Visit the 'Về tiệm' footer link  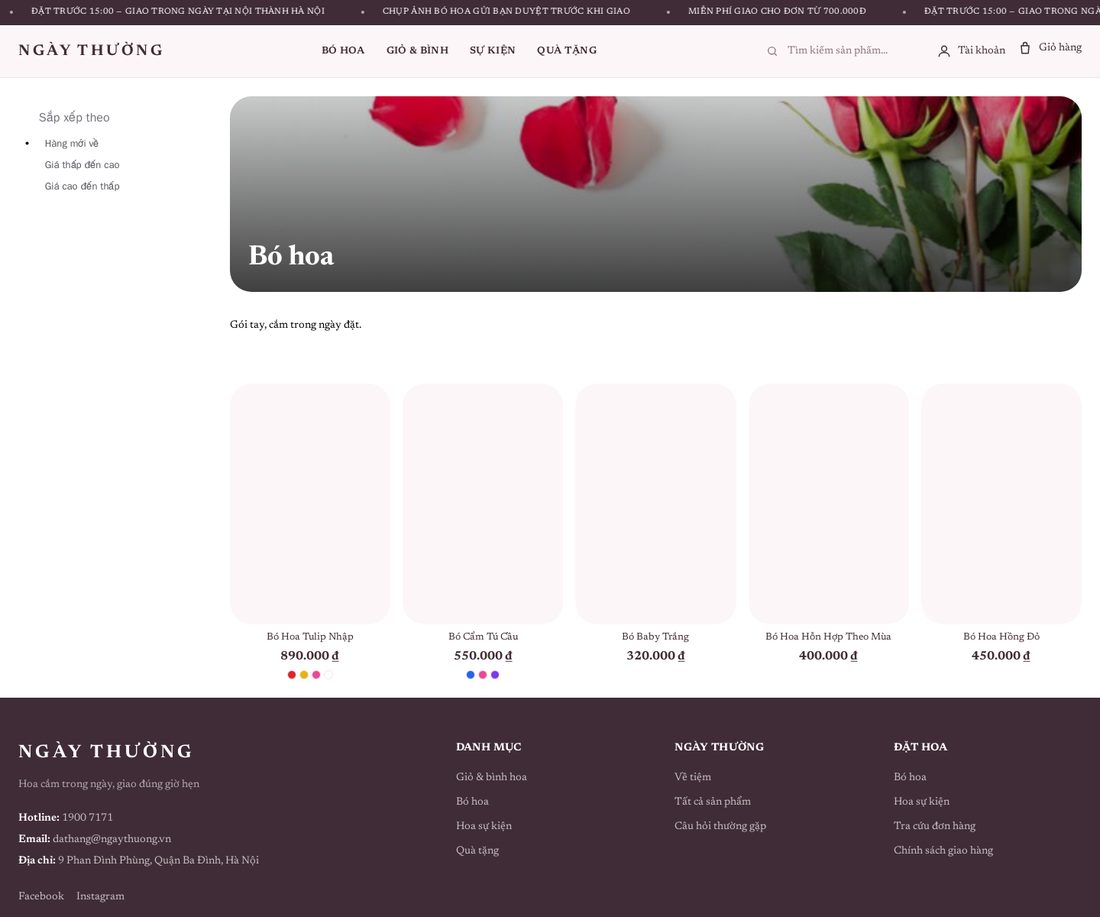(x=693, y=777)
